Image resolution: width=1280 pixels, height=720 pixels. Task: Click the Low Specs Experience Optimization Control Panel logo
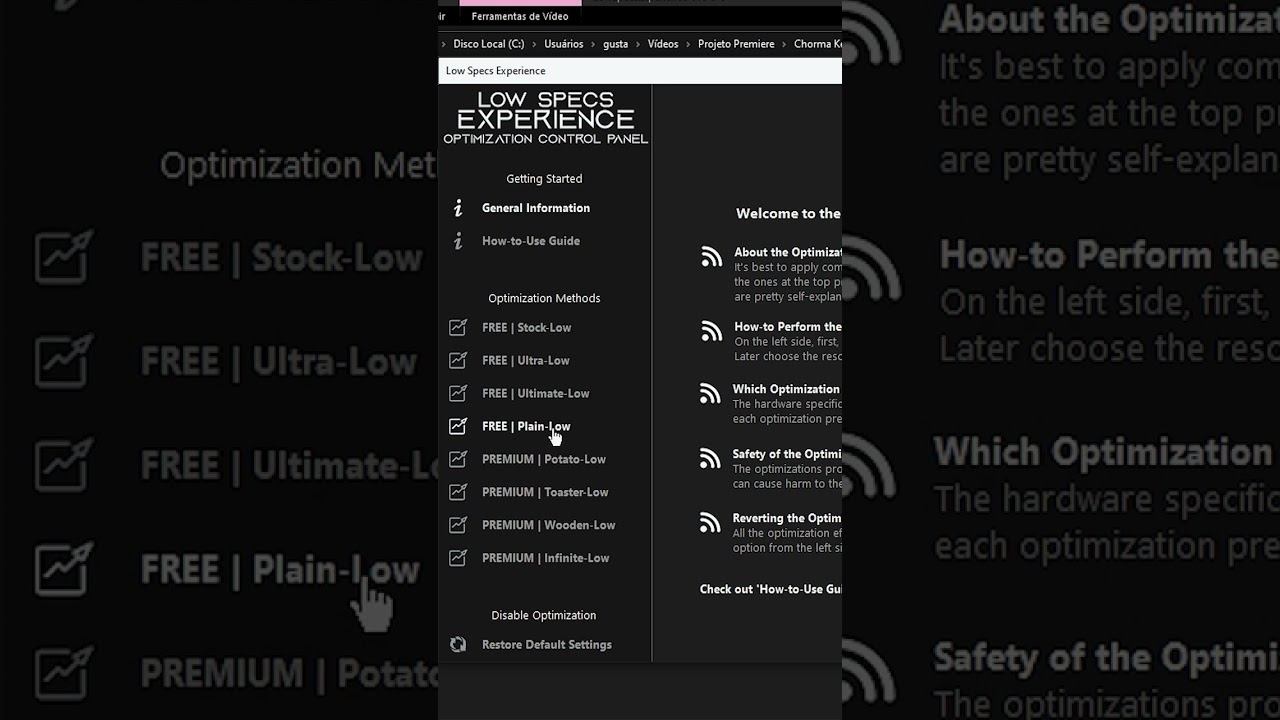(545, 118)
